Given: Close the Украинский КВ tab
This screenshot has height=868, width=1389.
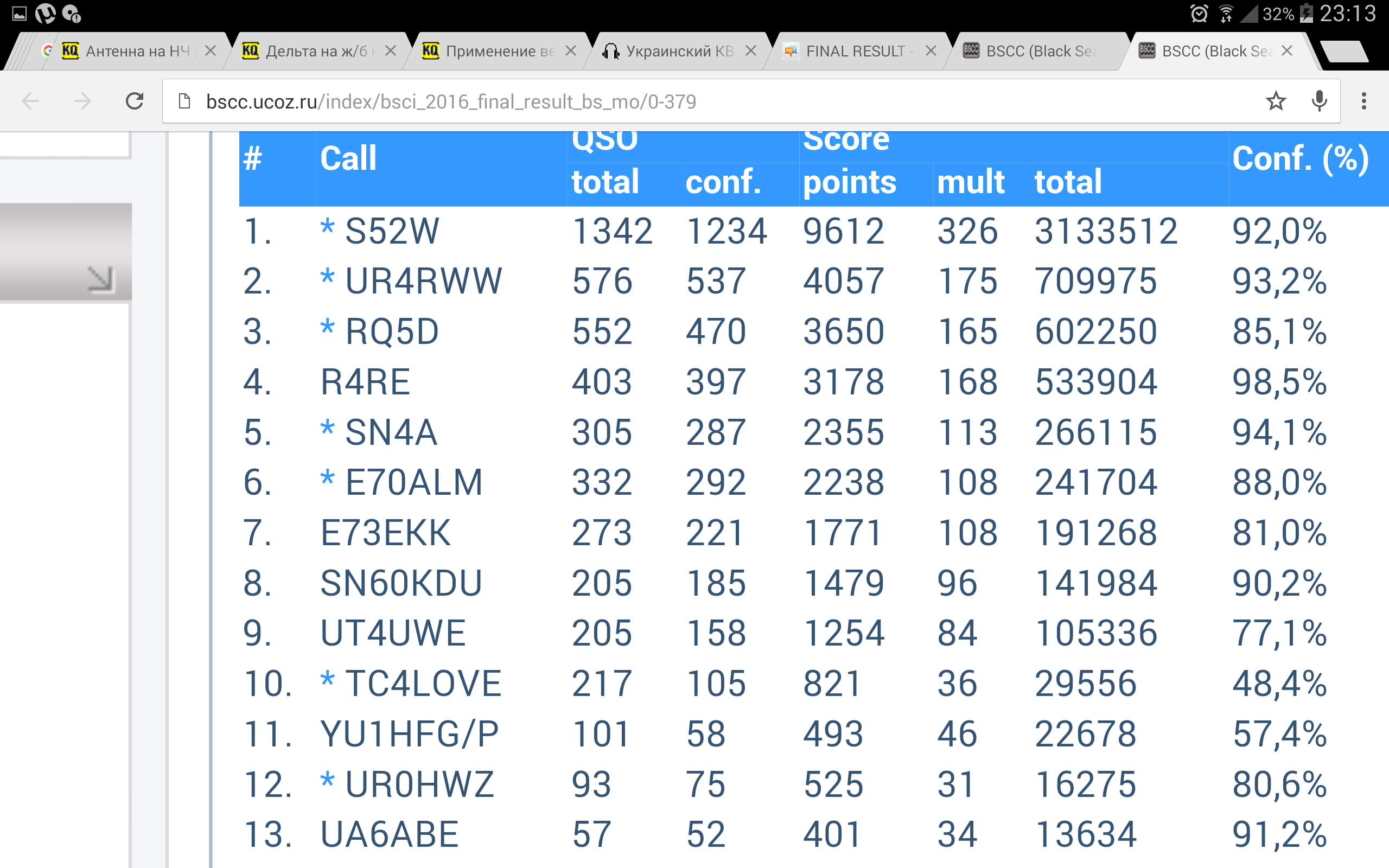Looking at the screenshot, I should [x=751, y=51].
